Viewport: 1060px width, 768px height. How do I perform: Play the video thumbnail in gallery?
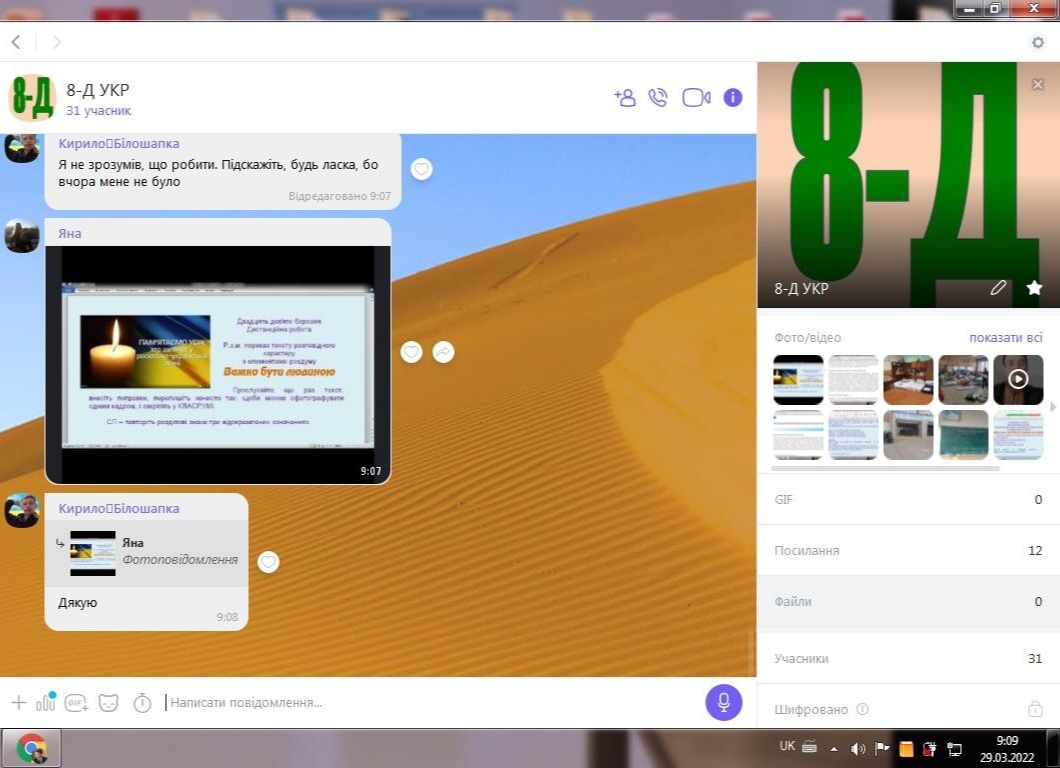pos(1018,380)
